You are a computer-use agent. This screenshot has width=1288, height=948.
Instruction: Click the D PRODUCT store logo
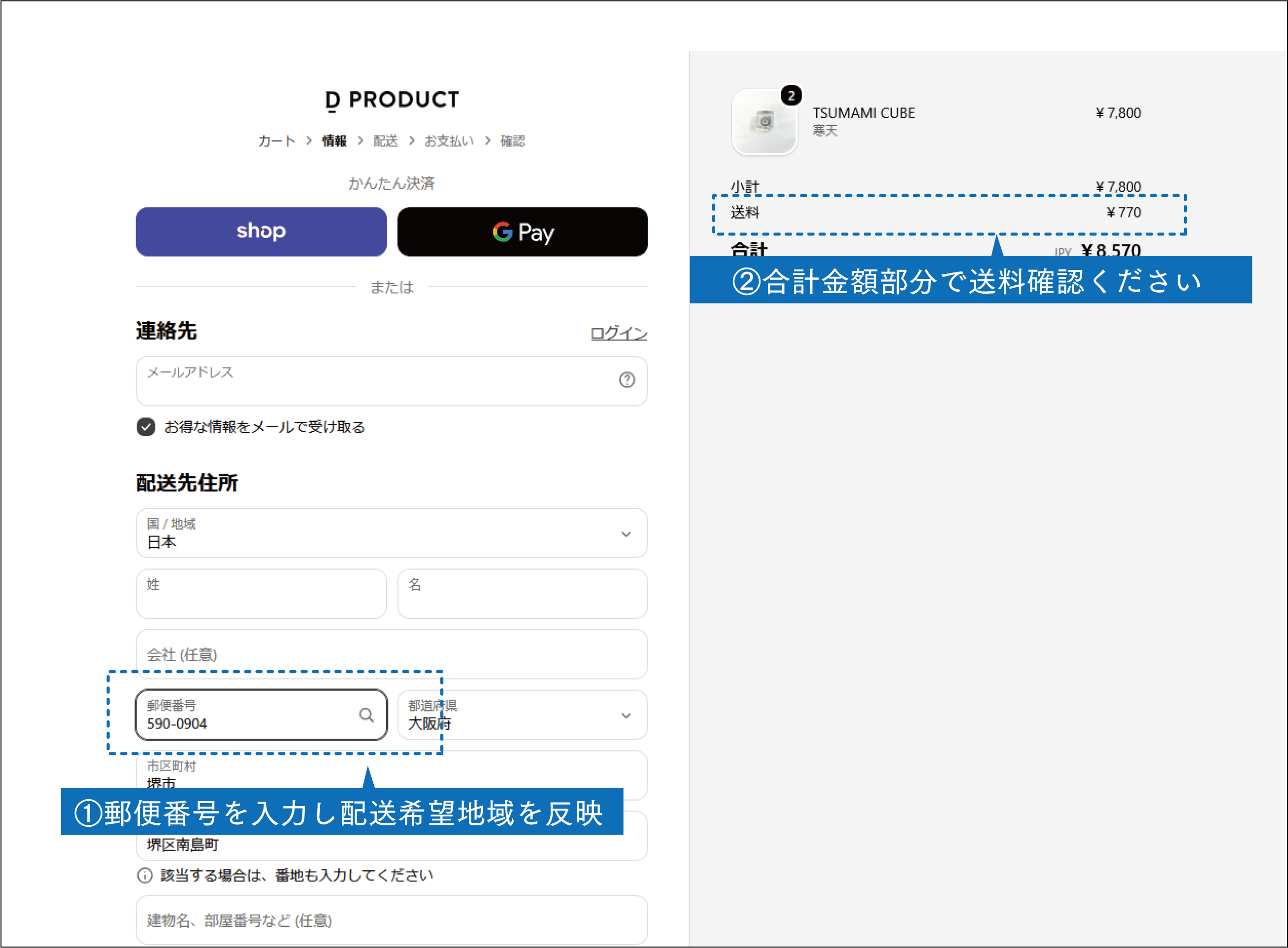(x=392, y=100)
